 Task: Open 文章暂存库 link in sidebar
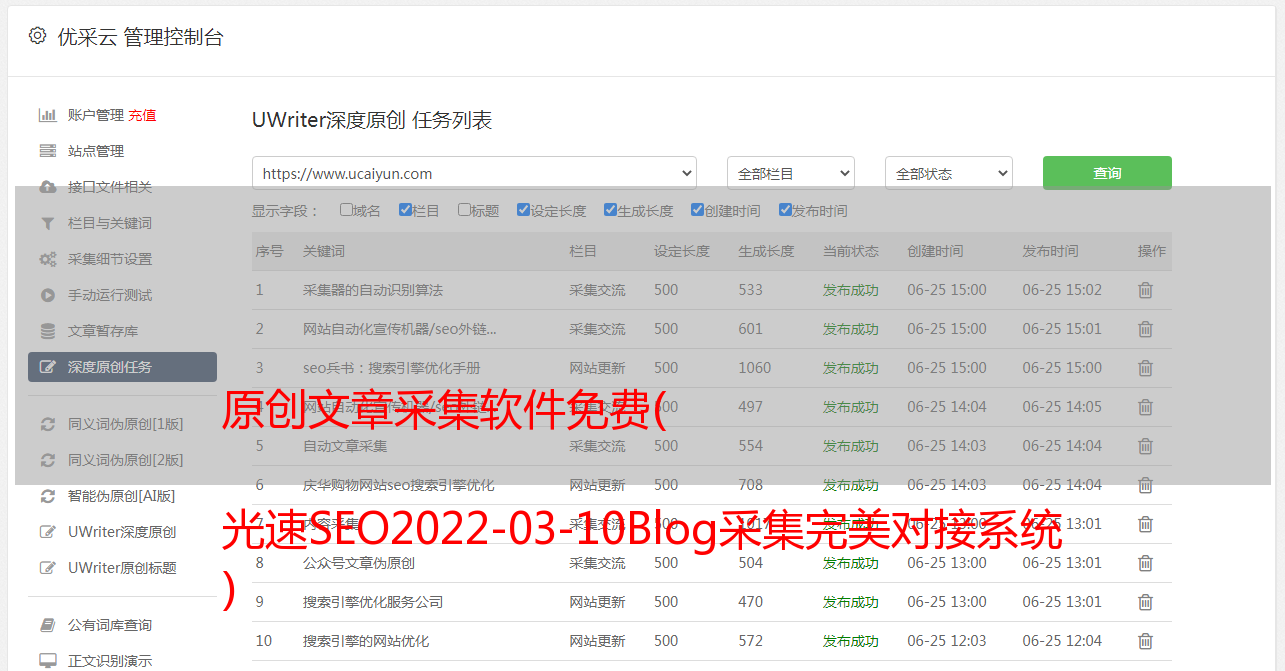(x=103, y=331)
